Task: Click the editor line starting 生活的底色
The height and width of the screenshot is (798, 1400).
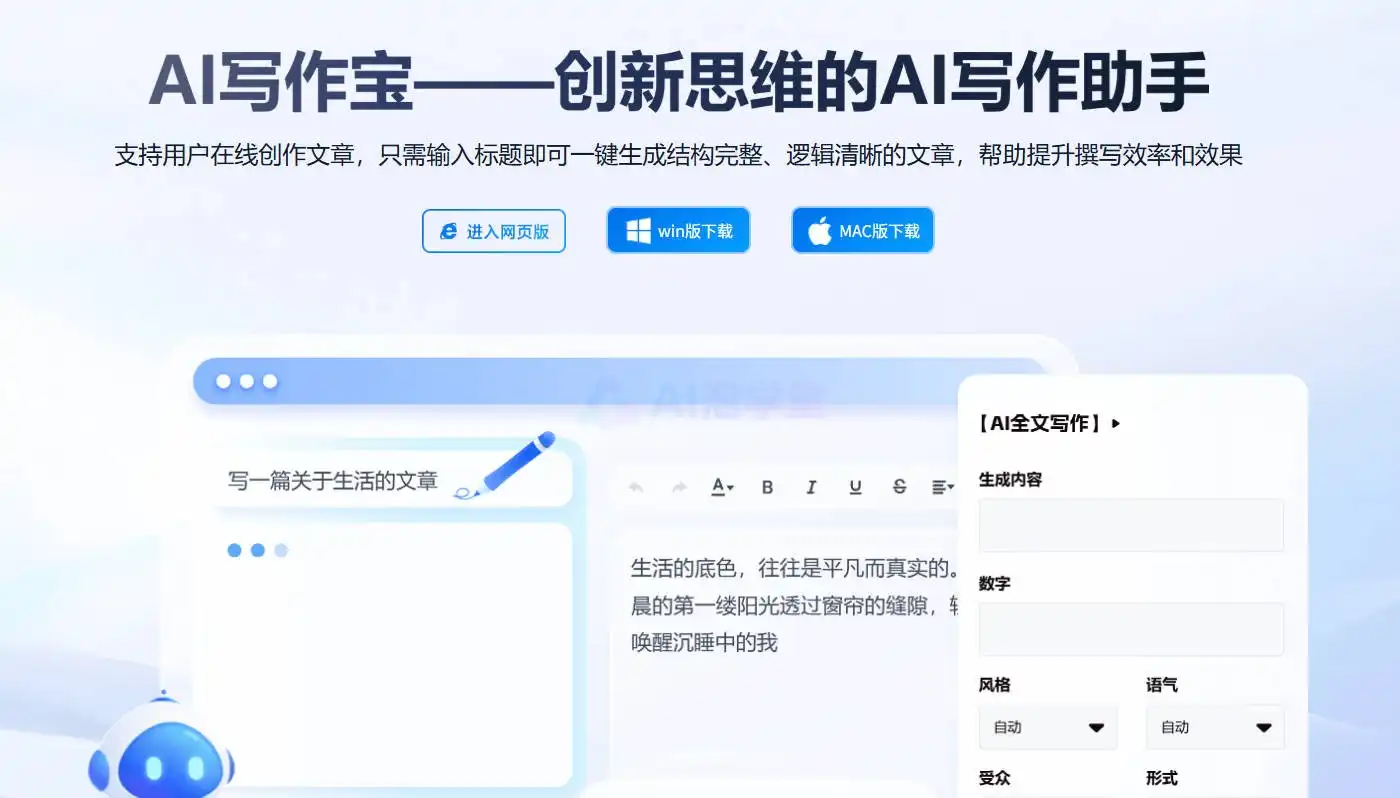Action: (794, 569)
